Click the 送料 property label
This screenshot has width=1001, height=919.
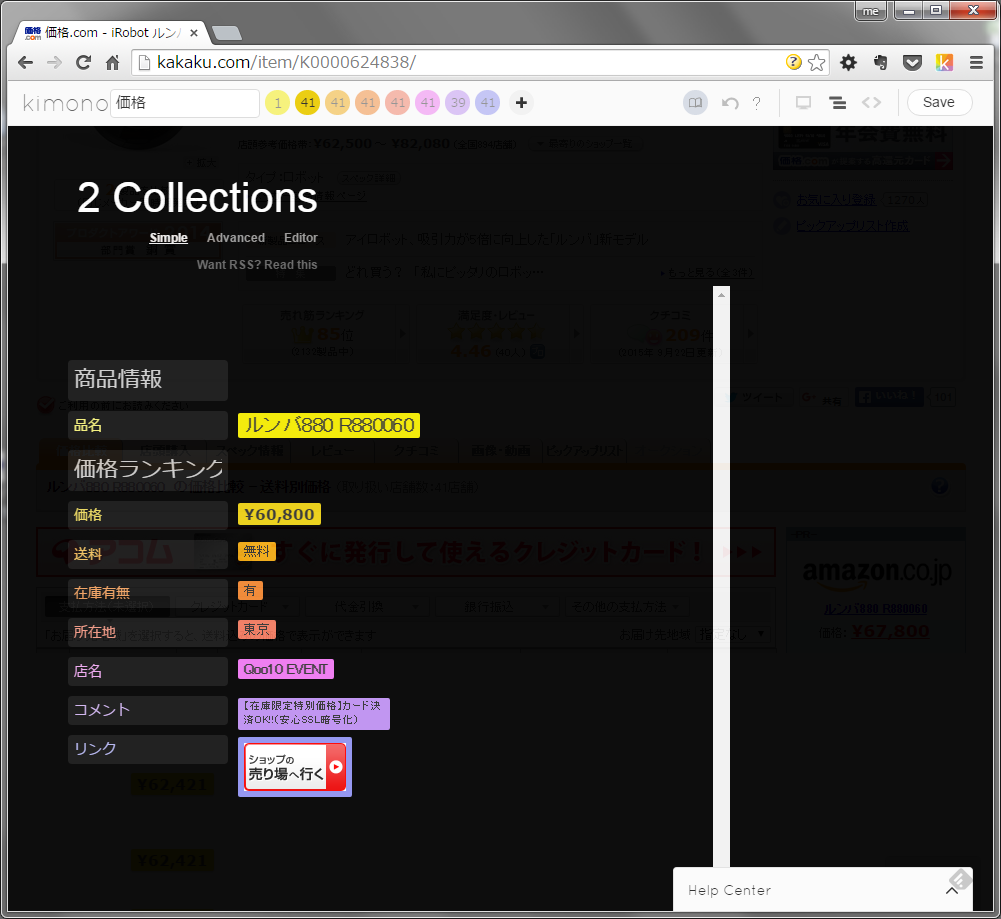pyautogui.click(x=147, y=554)
